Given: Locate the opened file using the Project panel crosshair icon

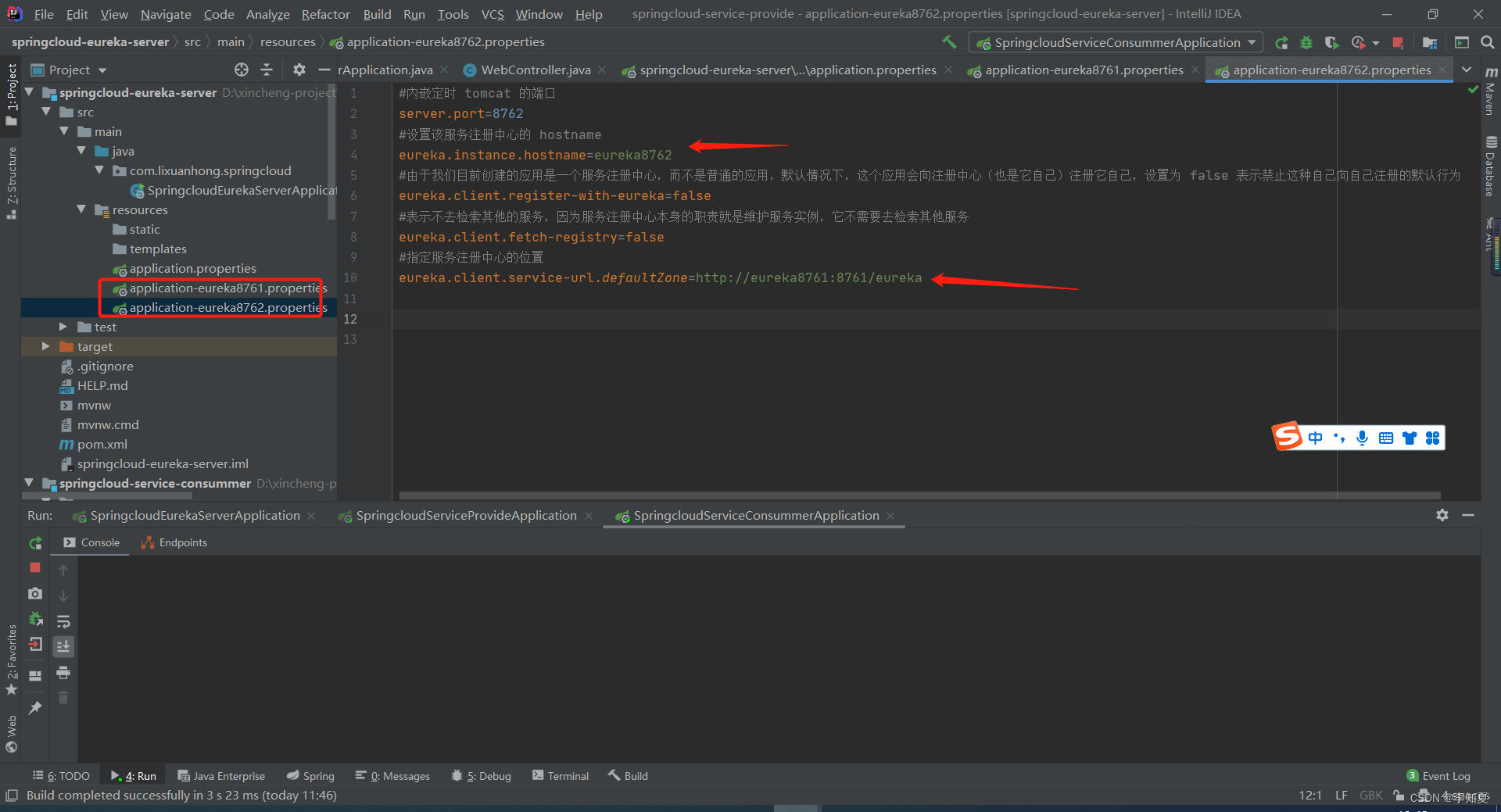Looking at the screenshot, I should (242, 70).
